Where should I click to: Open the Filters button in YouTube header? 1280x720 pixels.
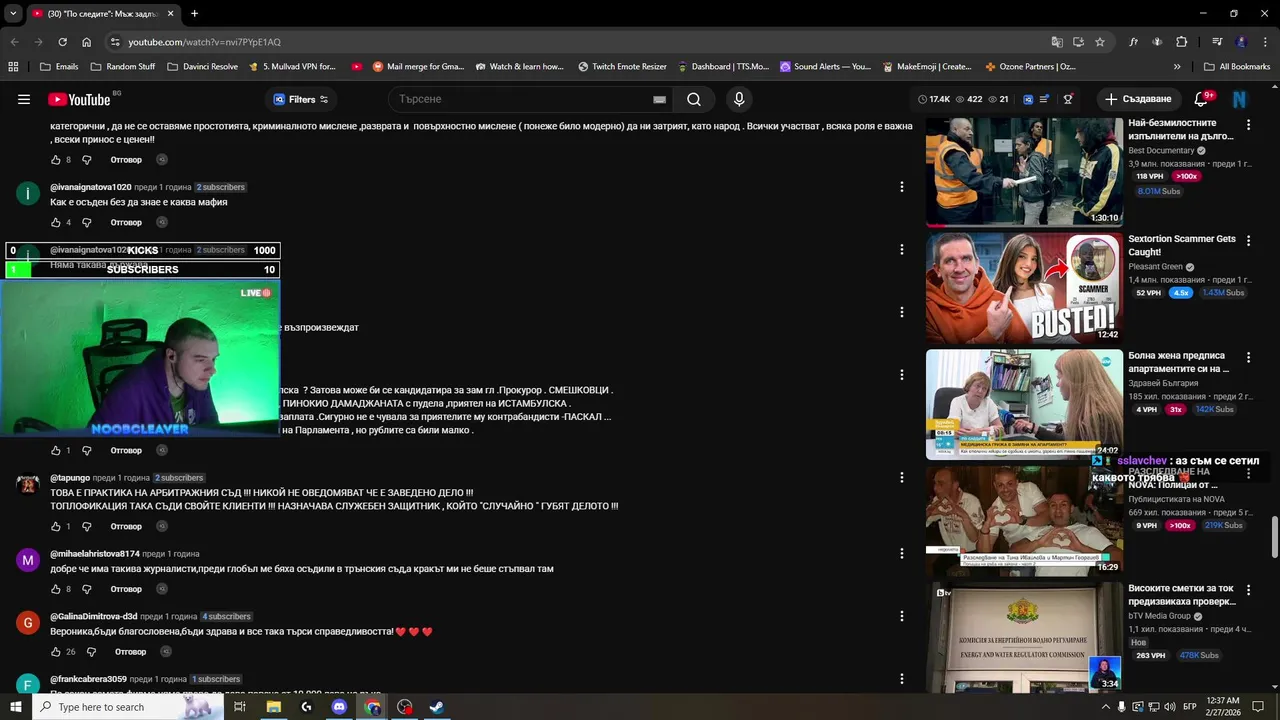(x=301, y=99)
